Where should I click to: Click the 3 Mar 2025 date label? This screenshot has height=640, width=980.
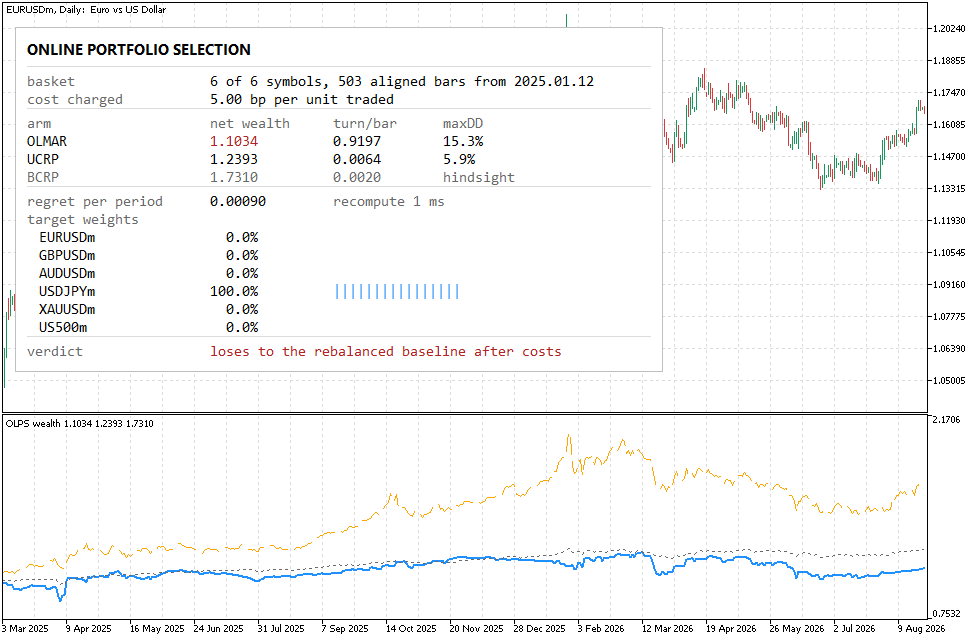click(x=25, y=629)
